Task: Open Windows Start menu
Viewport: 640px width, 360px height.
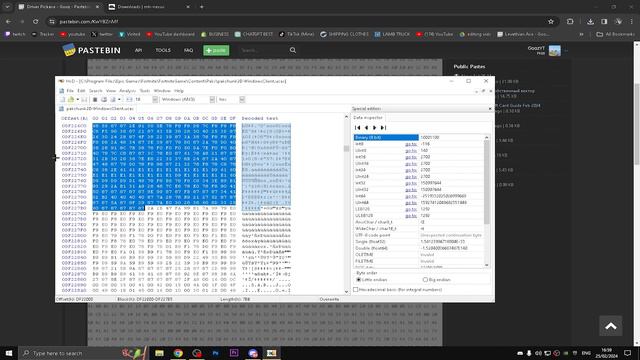Action: (9, 353)
